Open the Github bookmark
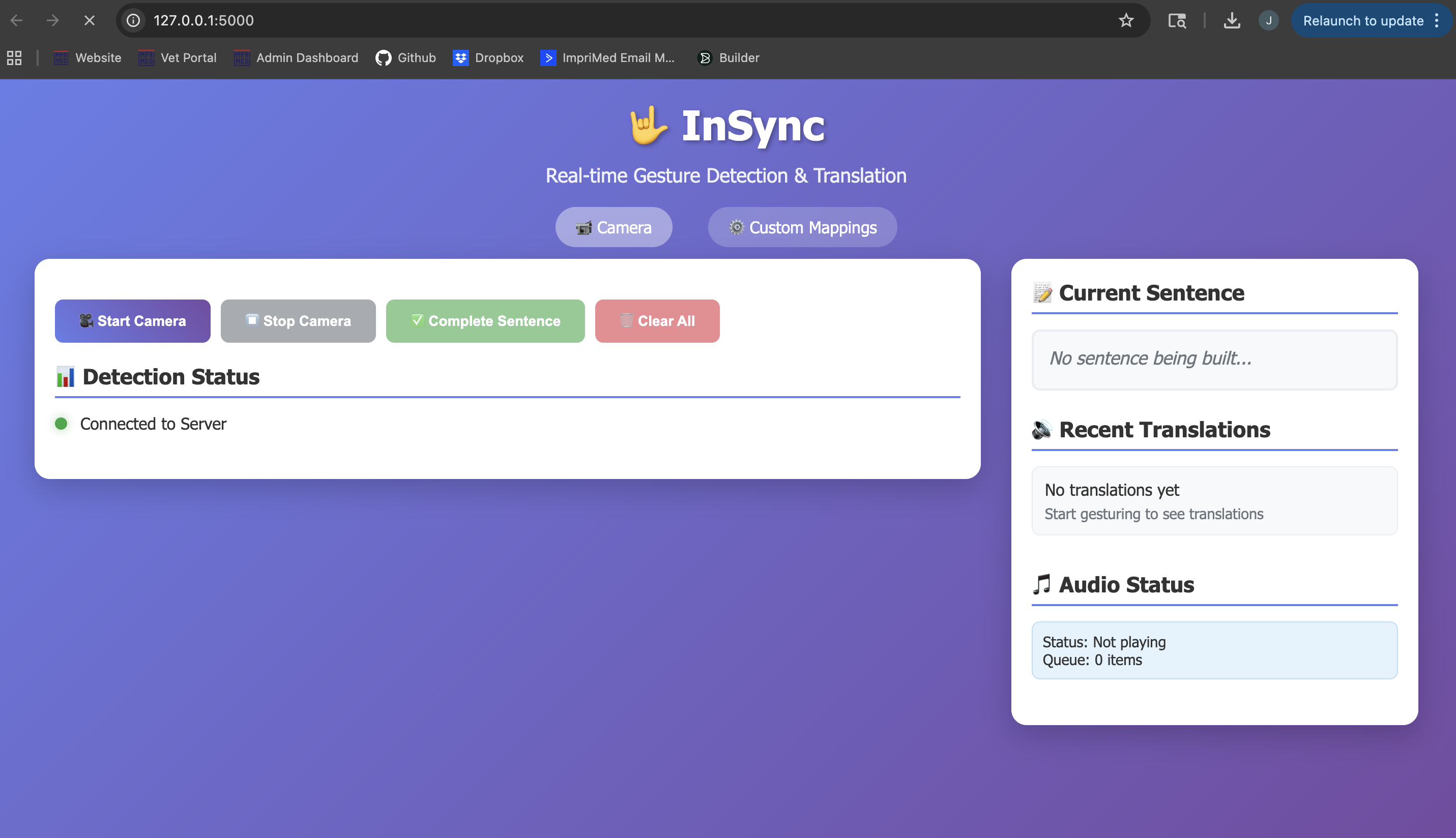The image size is (1456, 838). tap(405, 57)
